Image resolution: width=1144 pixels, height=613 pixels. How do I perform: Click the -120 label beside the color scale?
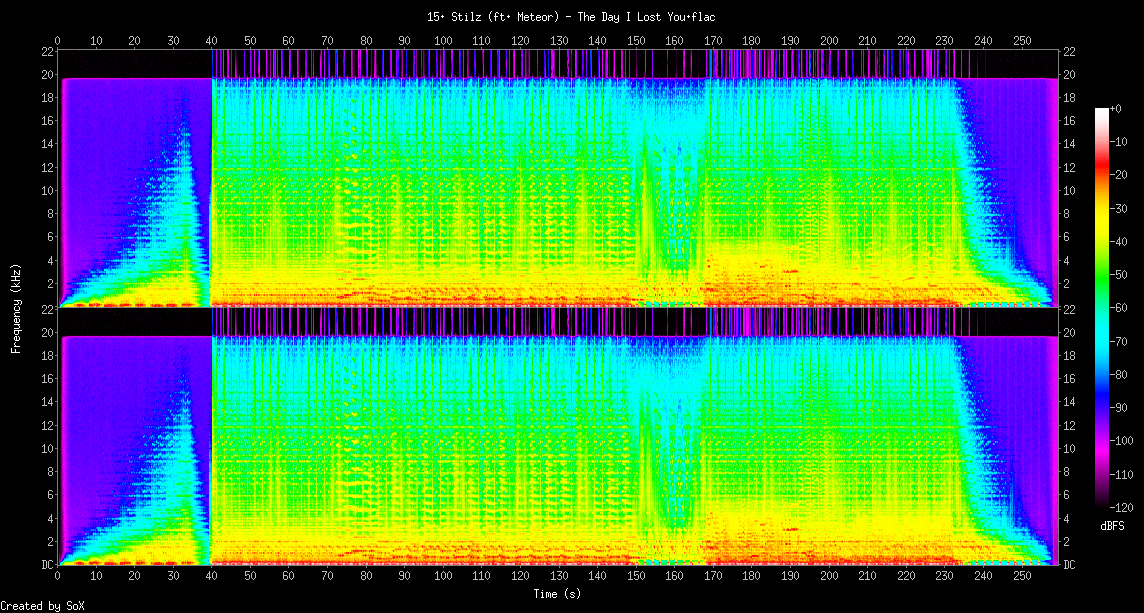[1120, 507]
